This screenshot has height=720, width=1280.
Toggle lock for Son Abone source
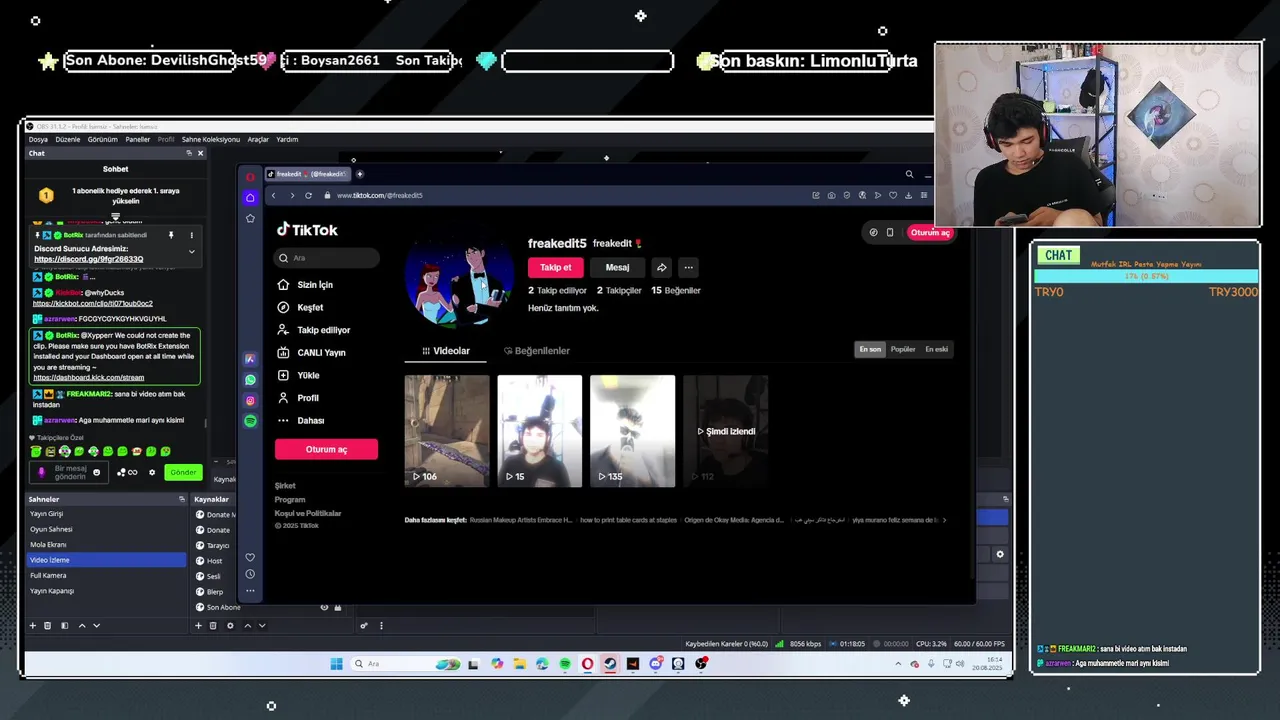coord(338,607)
